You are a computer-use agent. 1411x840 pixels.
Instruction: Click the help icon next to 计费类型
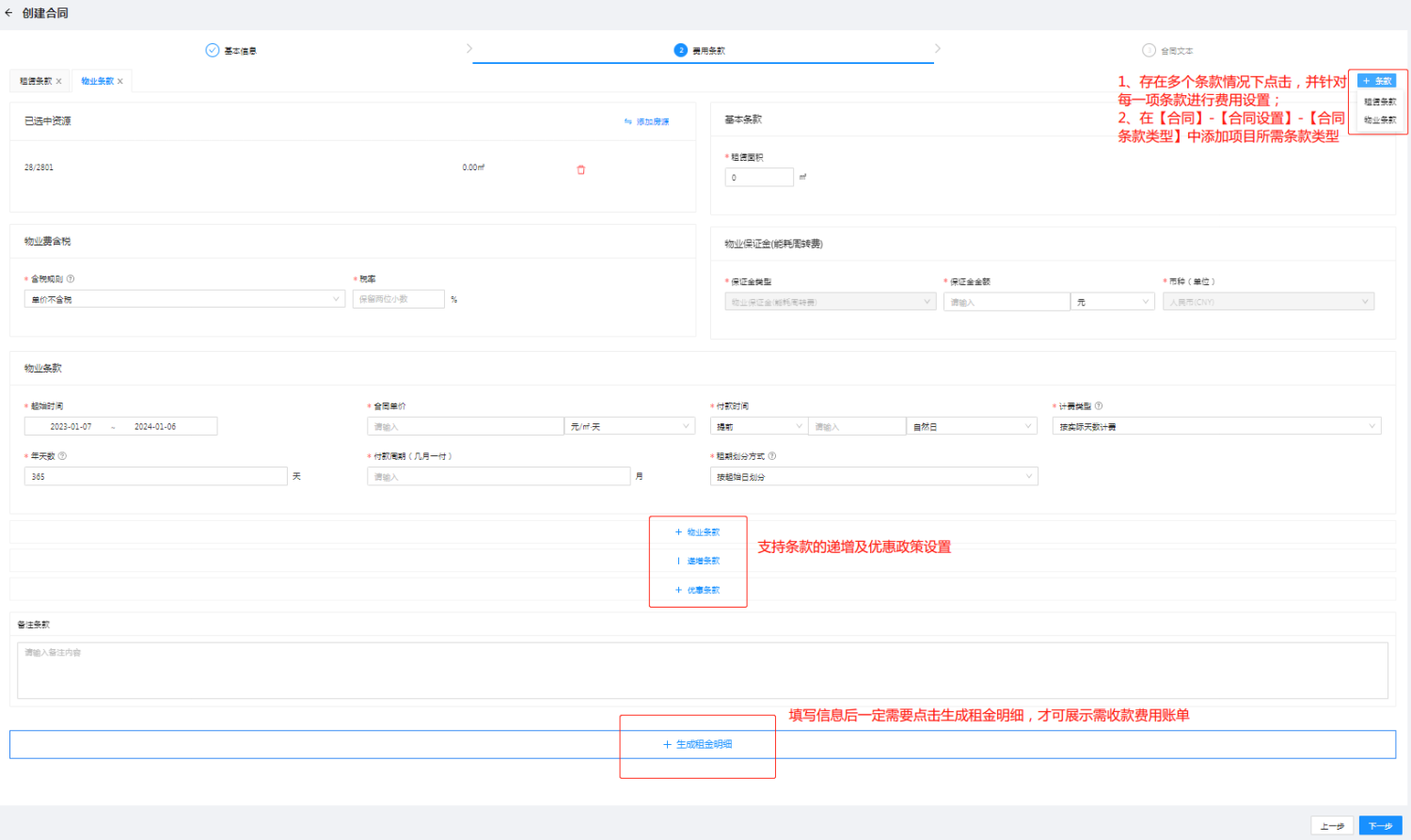coord(1099,406)
